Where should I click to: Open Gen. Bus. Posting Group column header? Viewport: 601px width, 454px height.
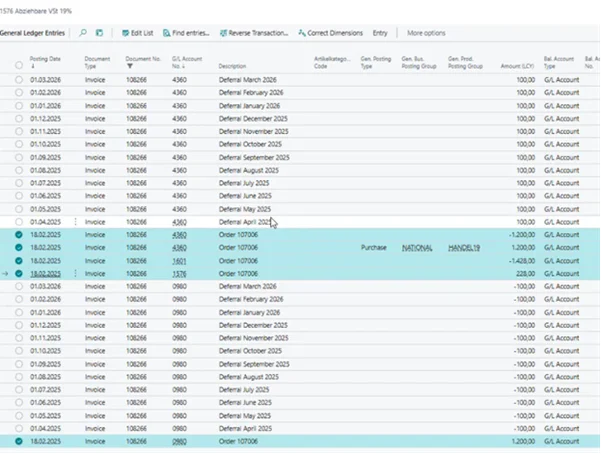[419, 62]
